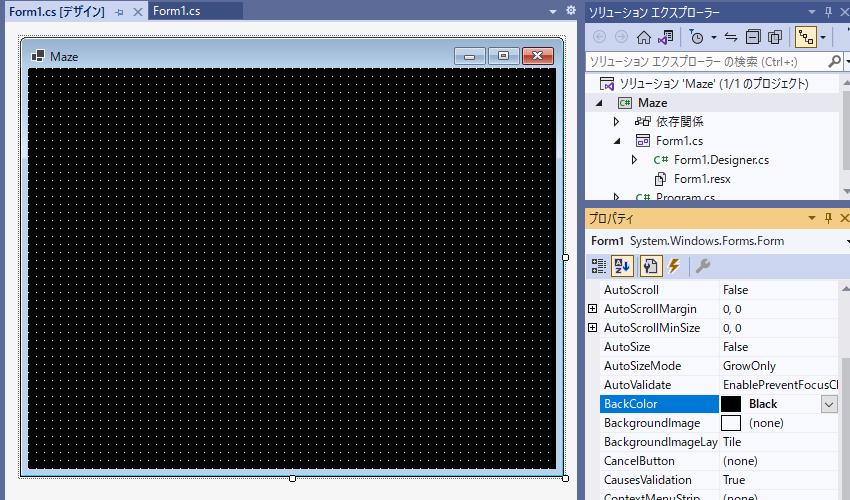Open プロパティ panel window position dropdown
This screenshot has height=500, width=850.
click(812, 218)
